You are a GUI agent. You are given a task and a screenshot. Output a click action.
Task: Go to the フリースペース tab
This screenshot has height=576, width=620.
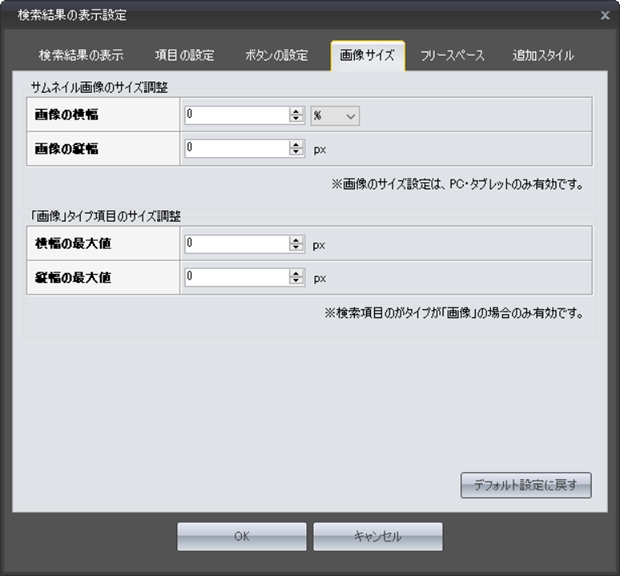452,56
